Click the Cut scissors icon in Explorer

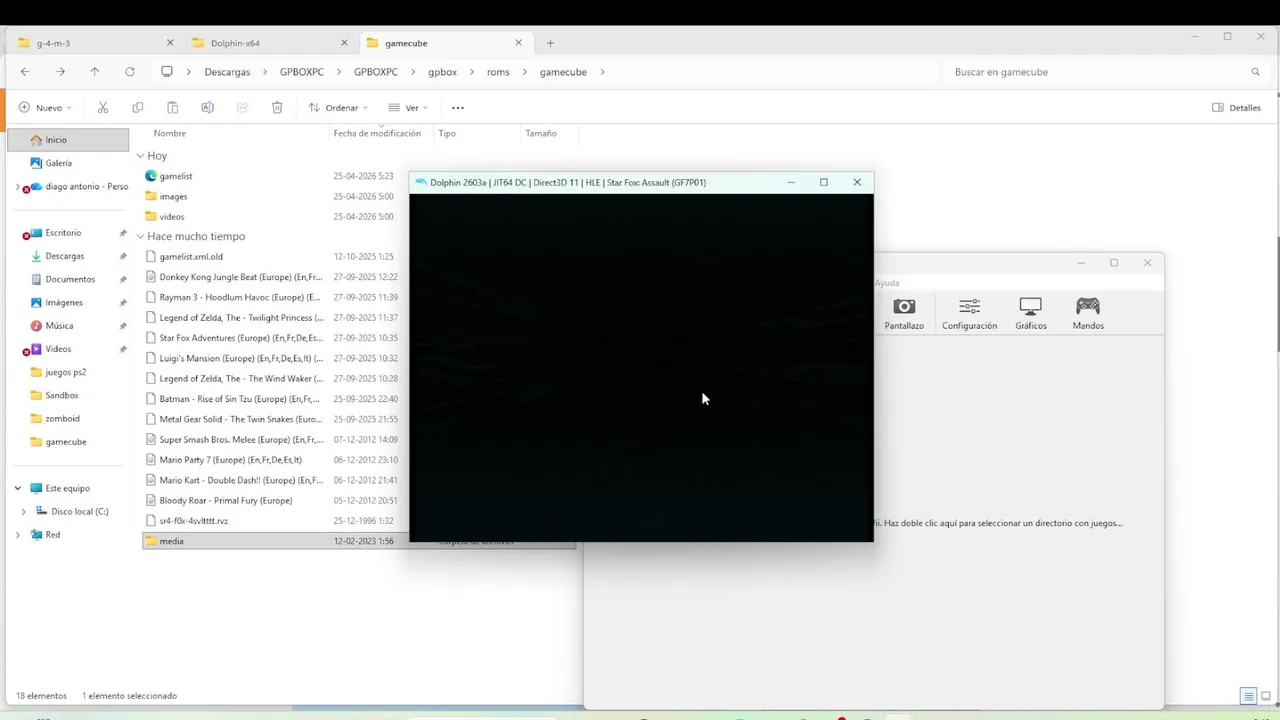pyautogui.click(x=103, y=107)
